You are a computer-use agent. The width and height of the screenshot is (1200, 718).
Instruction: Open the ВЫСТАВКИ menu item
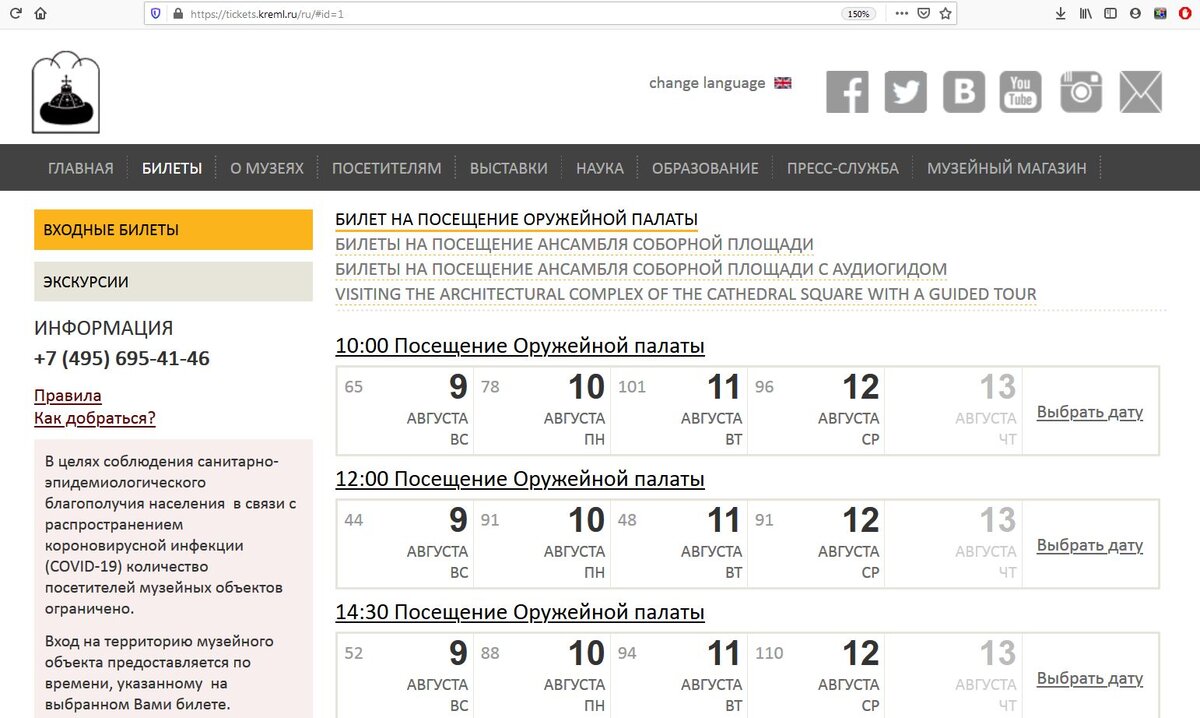[x=509, y=168]
